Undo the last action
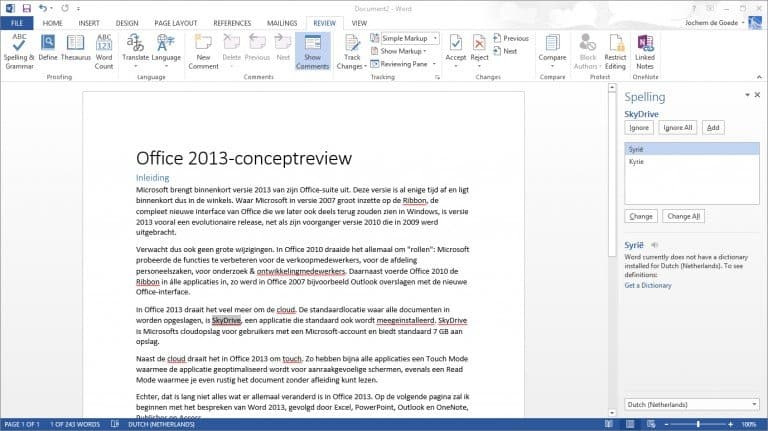 click(43, 8)
